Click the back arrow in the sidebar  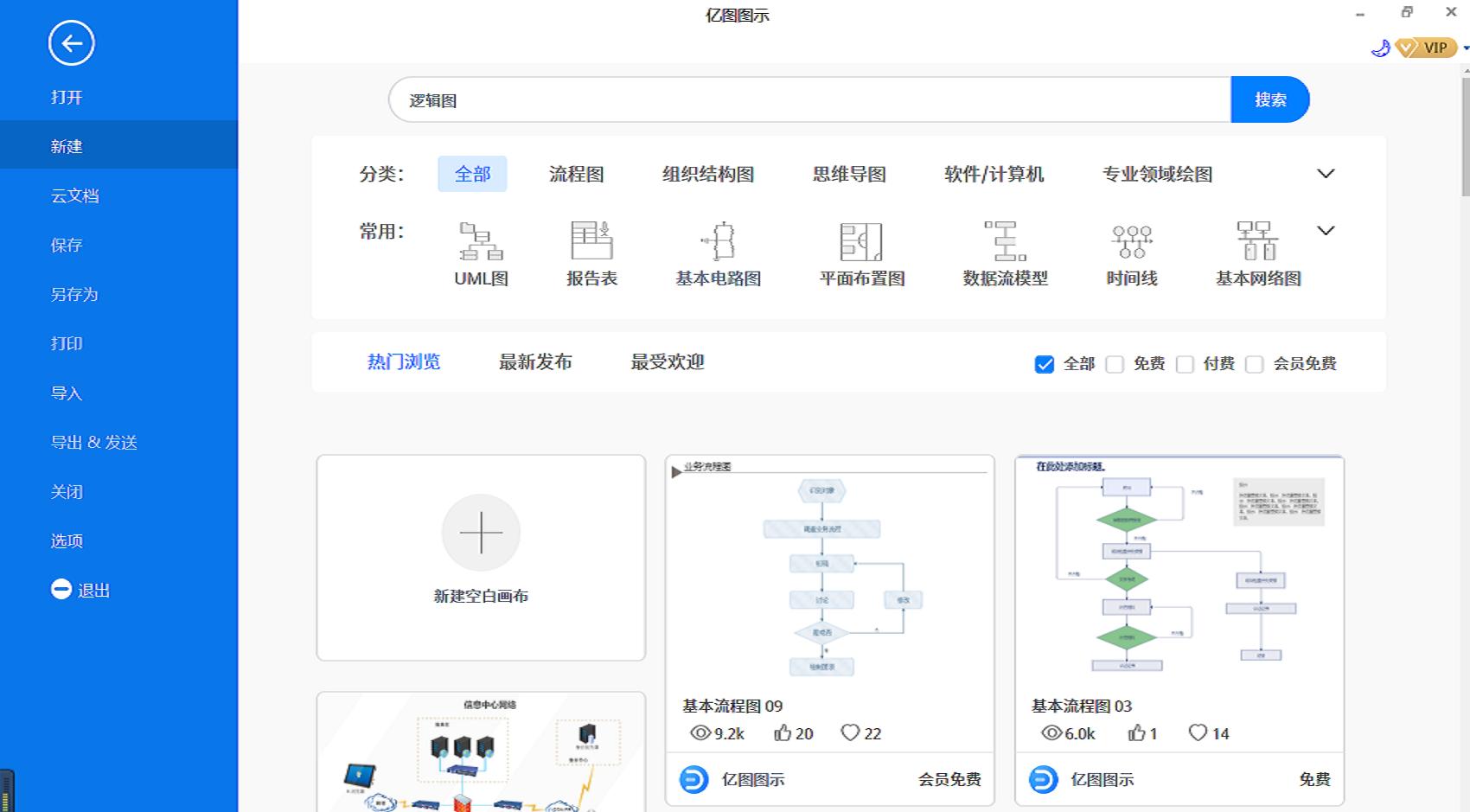click(72, 42)
